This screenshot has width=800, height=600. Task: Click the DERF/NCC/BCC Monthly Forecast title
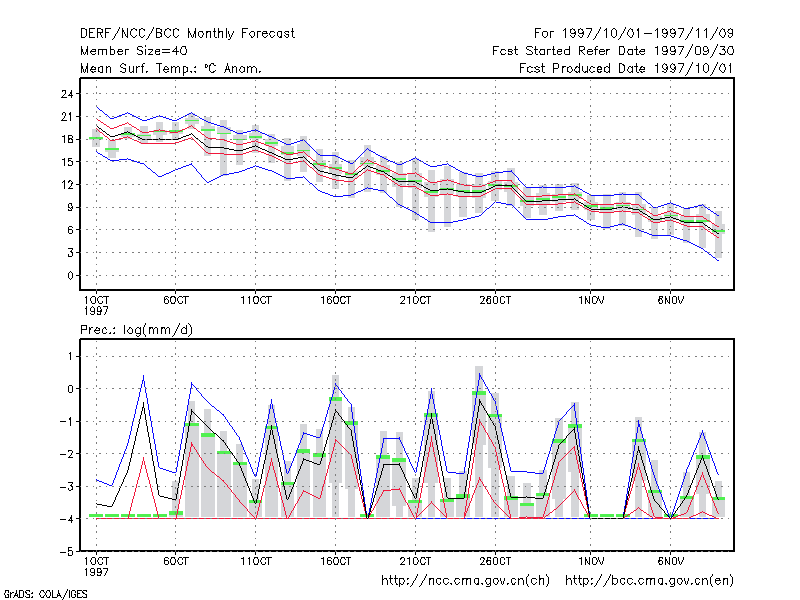(x=187, y=34)
